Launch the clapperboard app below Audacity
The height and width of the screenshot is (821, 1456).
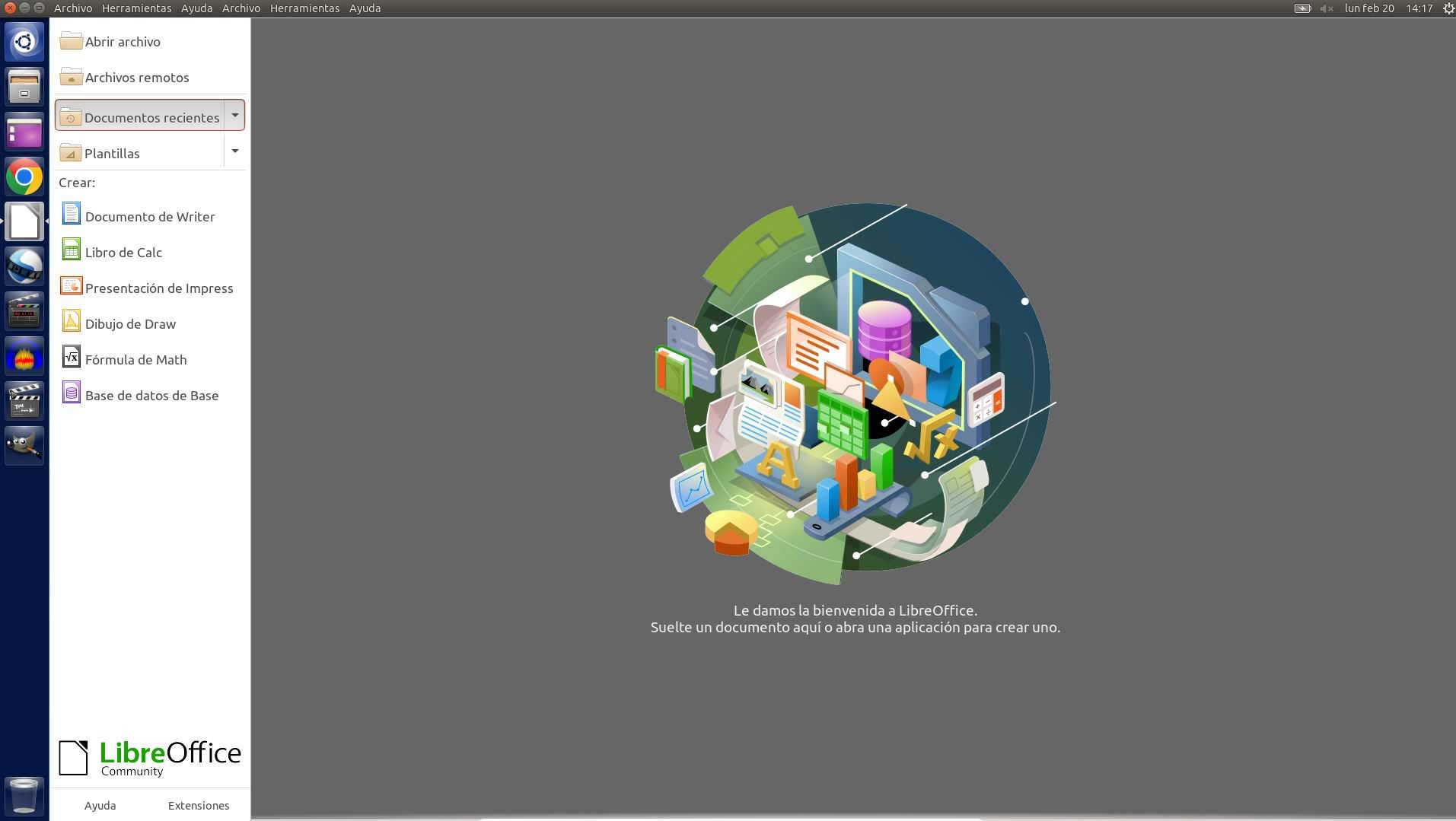(24, 401)
